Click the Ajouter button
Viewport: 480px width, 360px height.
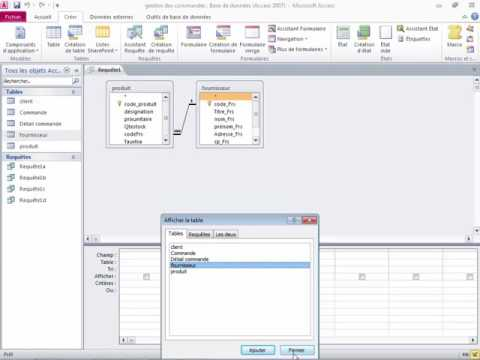coord(258,350)
